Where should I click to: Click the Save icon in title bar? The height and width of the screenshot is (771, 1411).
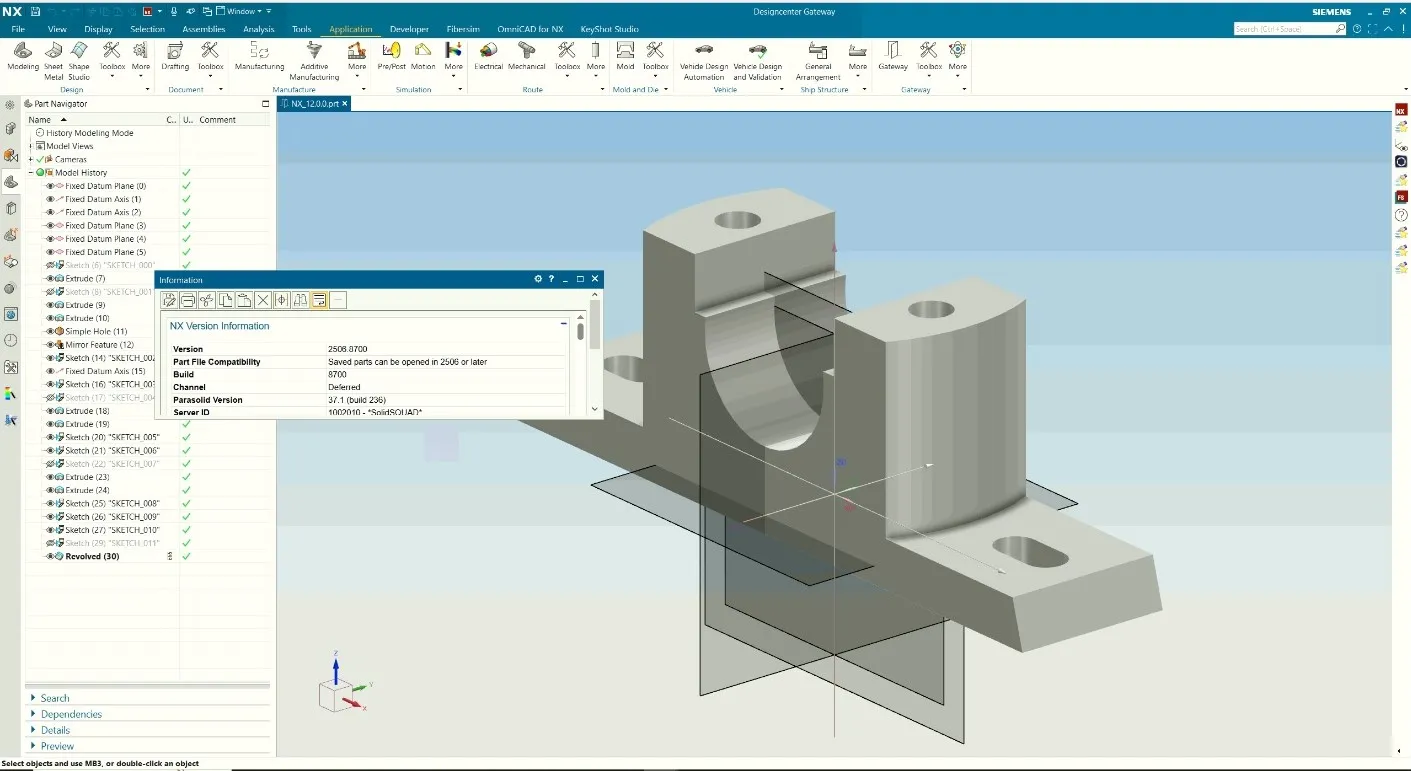click(36, 11)
